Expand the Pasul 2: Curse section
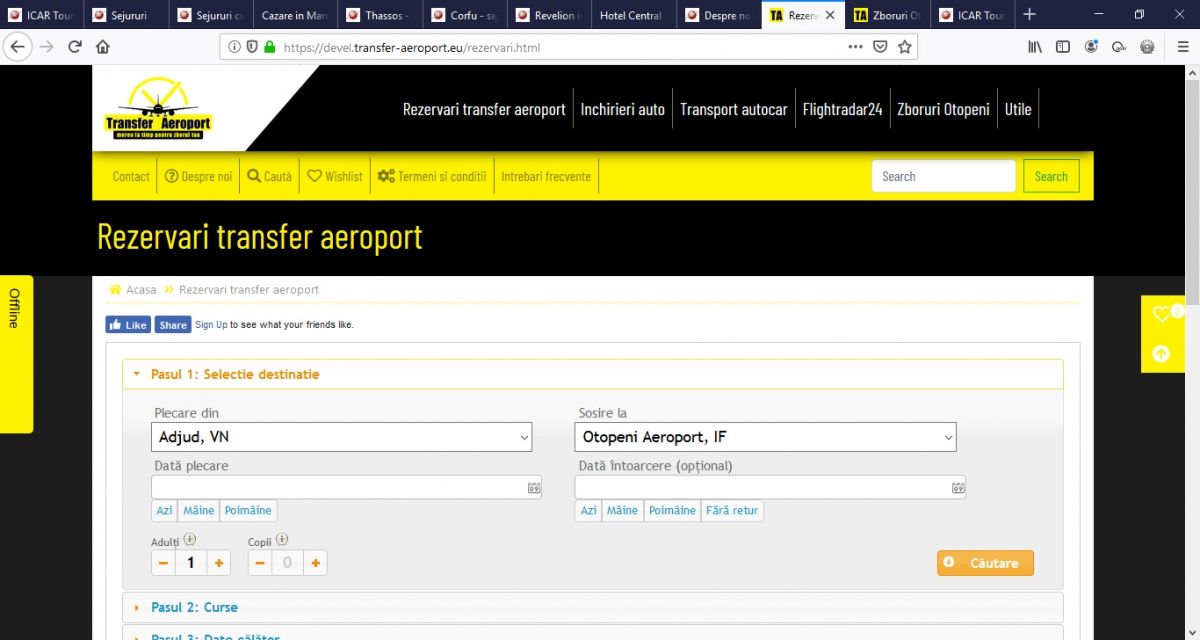 (x=194, y=607)
